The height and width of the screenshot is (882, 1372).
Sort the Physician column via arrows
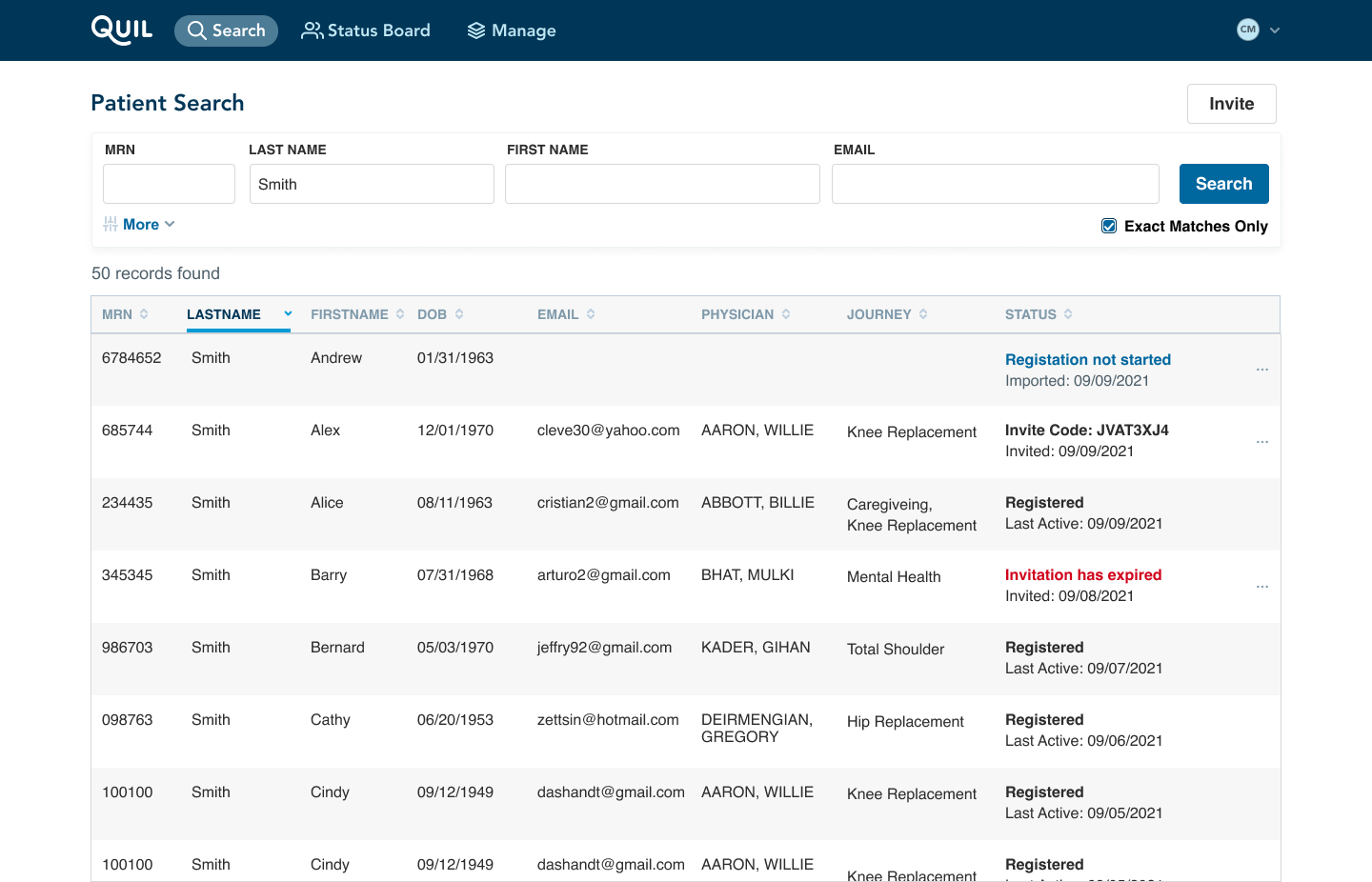[x=786, y=314]
